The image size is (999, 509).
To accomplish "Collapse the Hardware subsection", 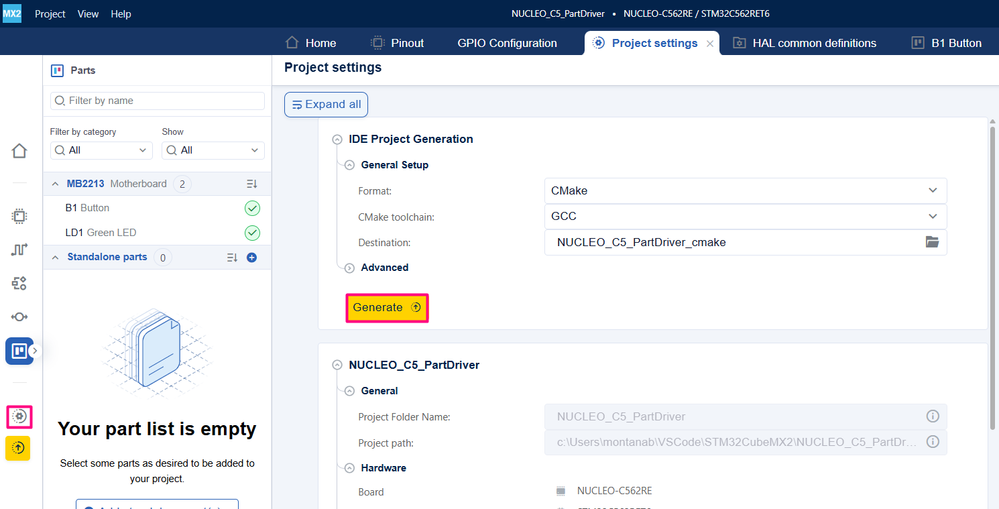I will click(x=349, y=468).
